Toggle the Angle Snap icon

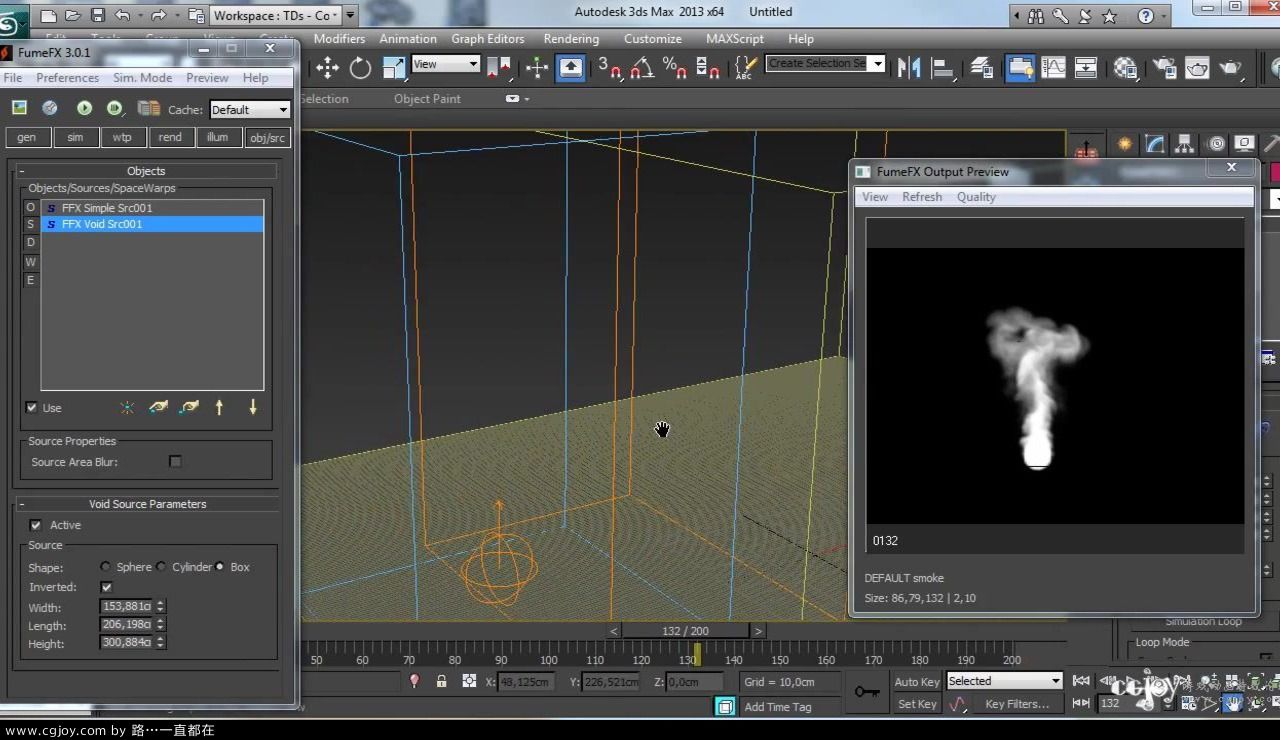642,68
